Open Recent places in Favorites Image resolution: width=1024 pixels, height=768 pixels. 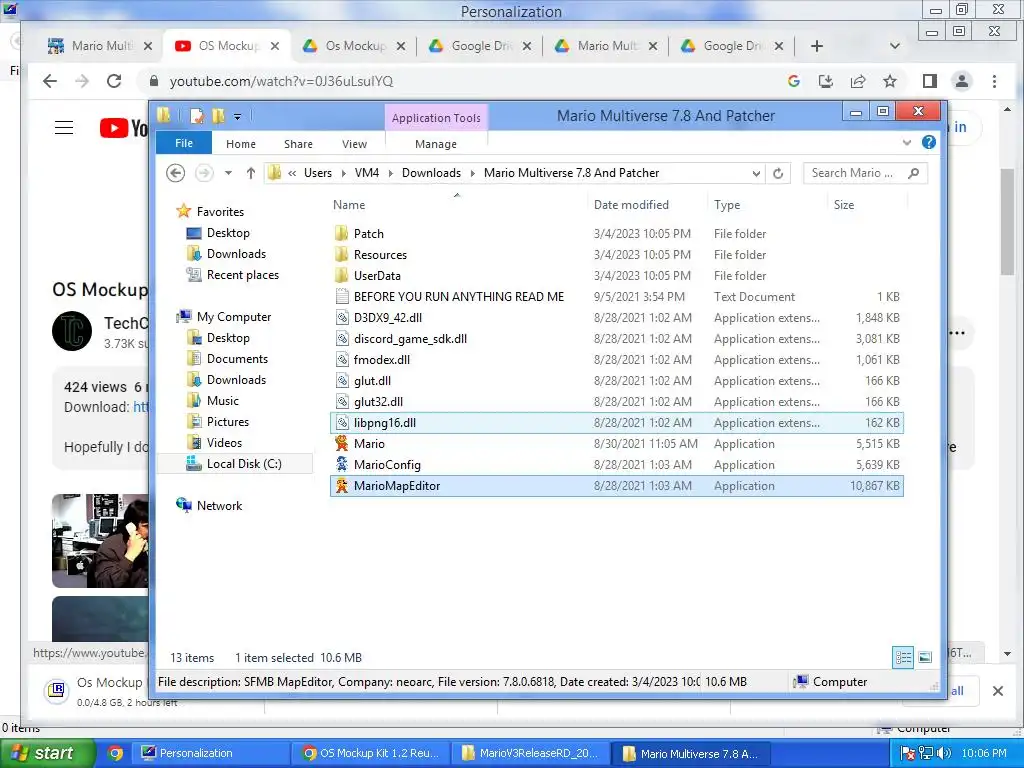point(242,274)
